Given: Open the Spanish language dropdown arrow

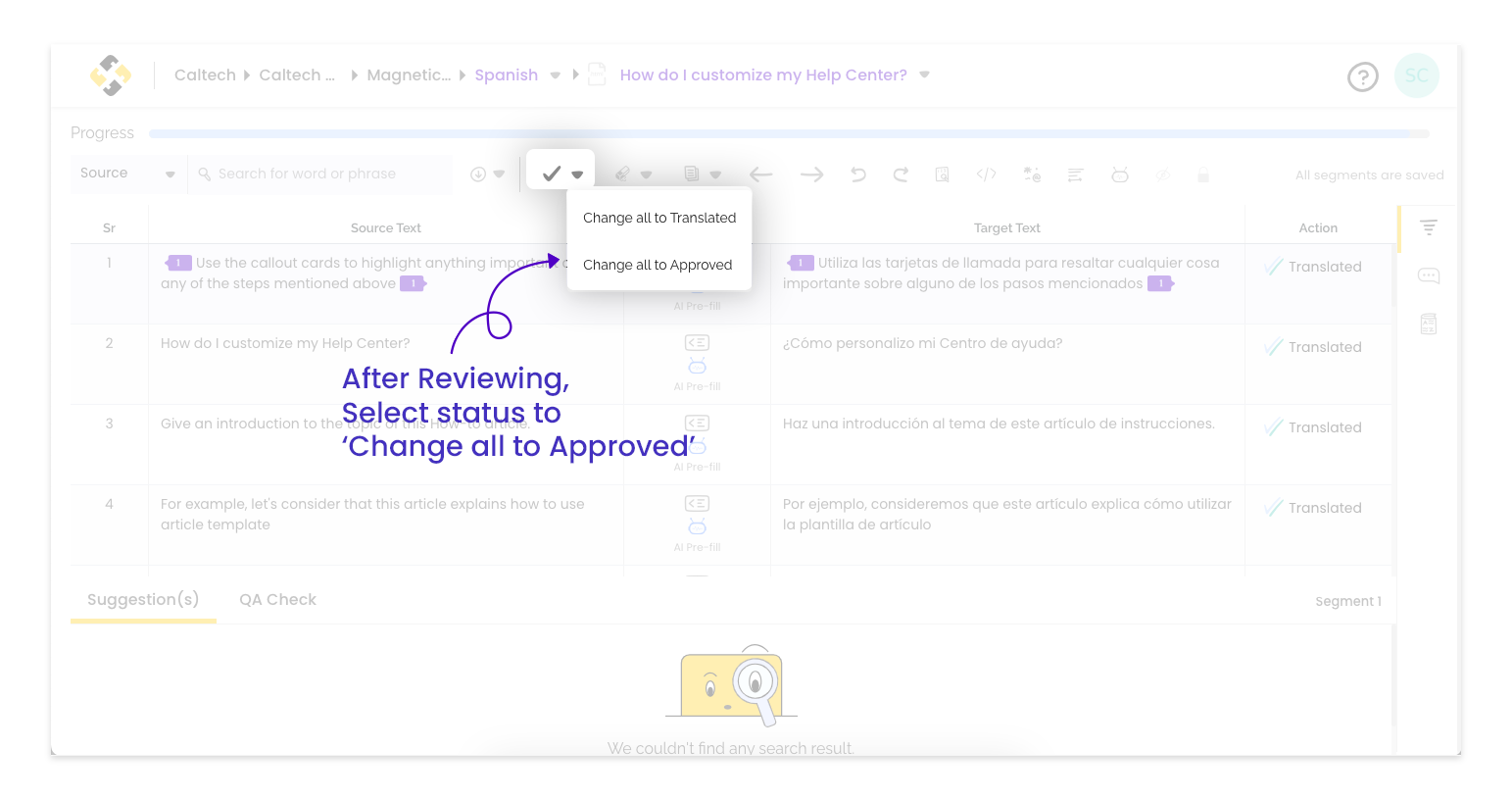Looking at the screenshot, I should (555, 75).
